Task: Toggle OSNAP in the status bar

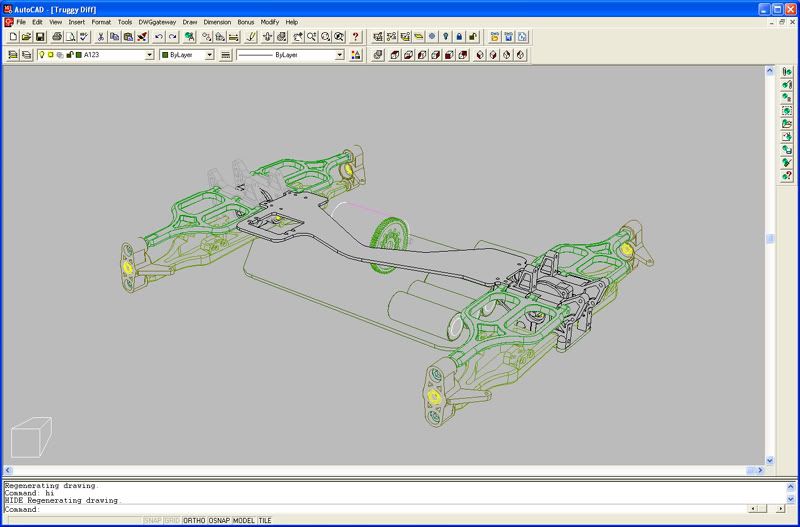Action: (219, 521)
